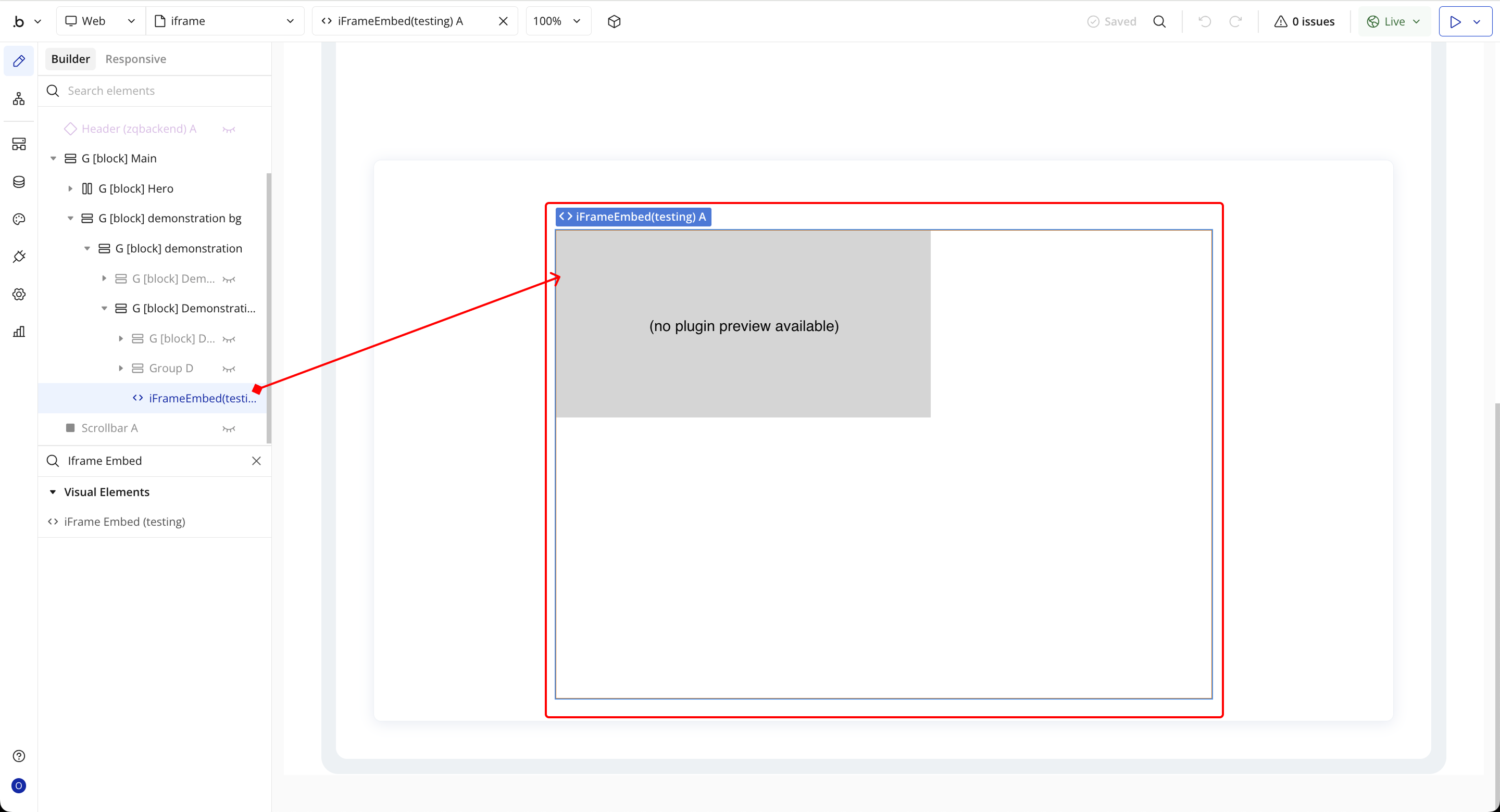Click the 0 issues button
The image size is (1500, 812).
[x=1304, y=21]
